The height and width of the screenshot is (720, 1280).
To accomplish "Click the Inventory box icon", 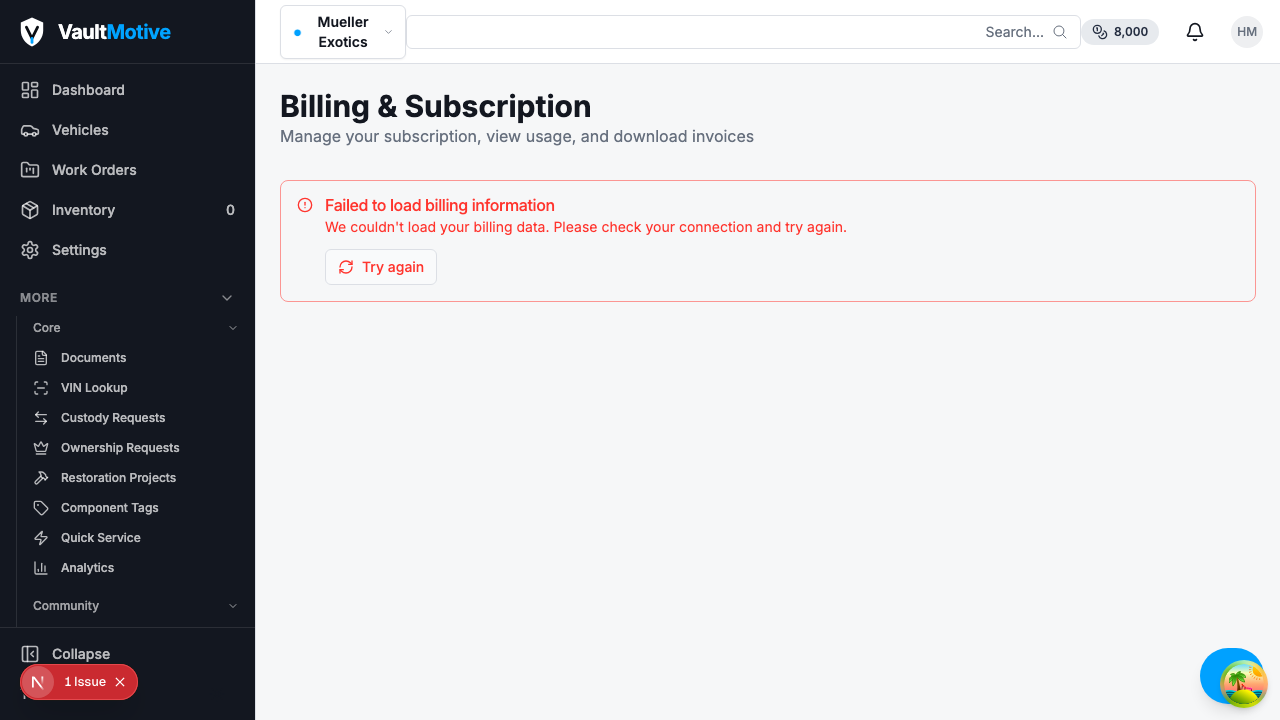I will 30,210.
